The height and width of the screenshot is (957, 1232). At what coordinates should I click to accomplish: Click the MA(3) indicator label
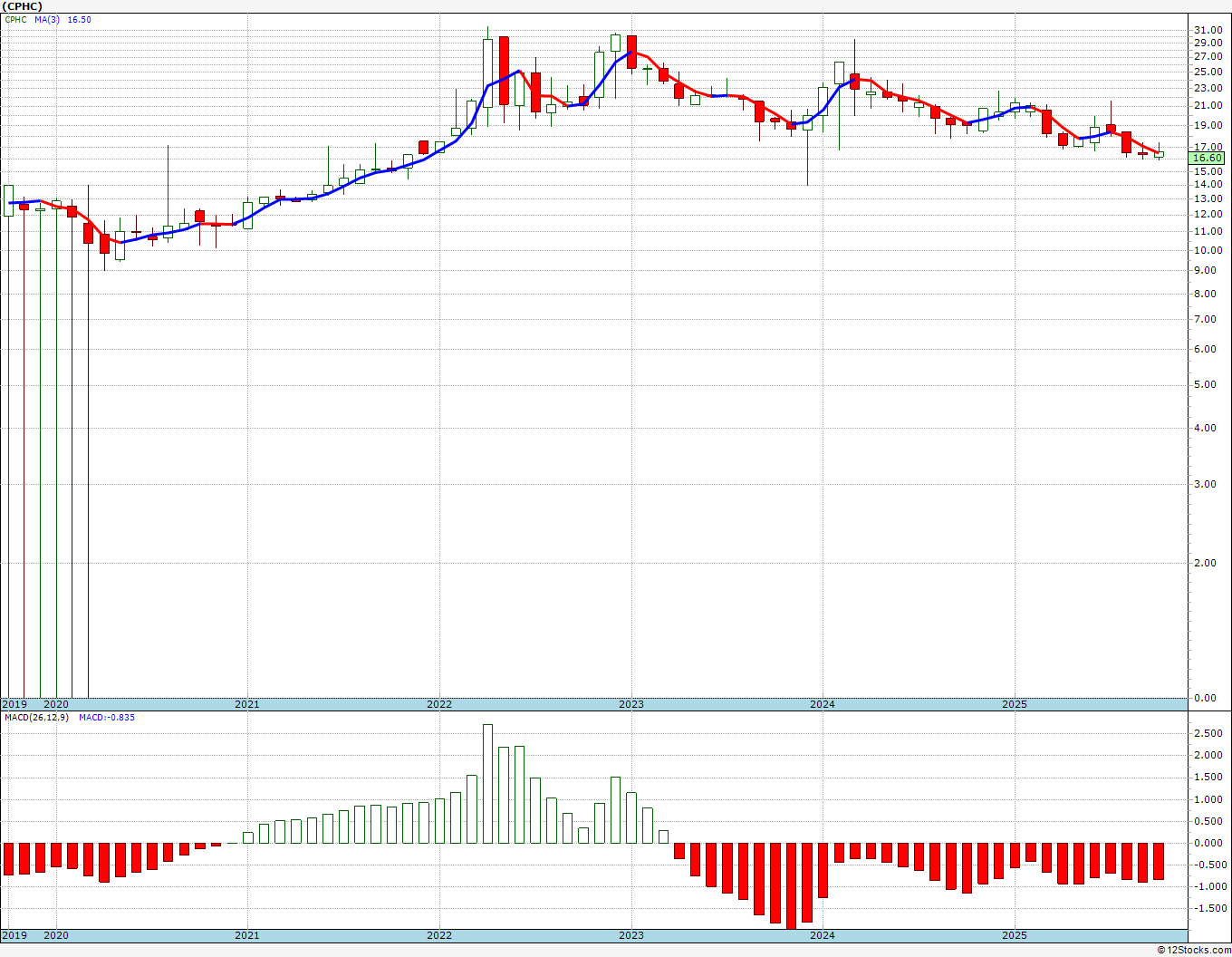pos(47,20)
